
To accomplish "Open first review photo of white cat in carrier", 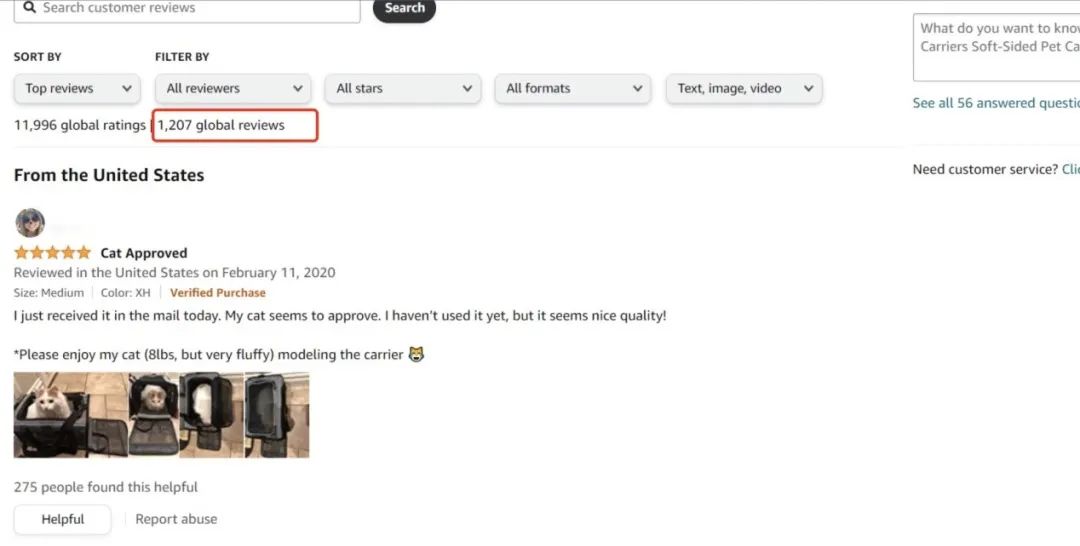I will coord(71,415).
